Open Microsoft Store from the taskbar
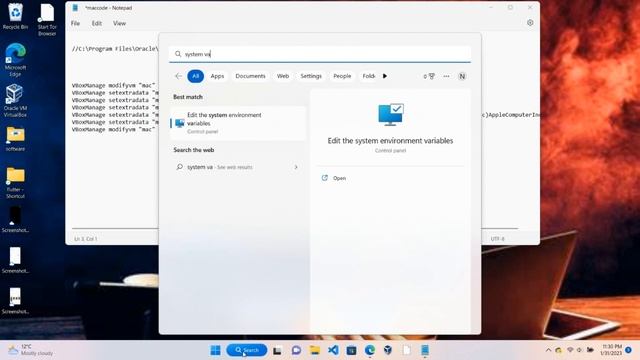Image resolution: width=640 pixels, height=360 pixels. pos(351,350)
